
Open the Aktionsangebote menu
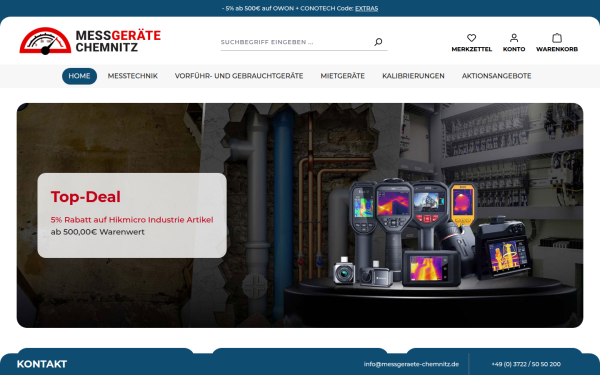496,76
